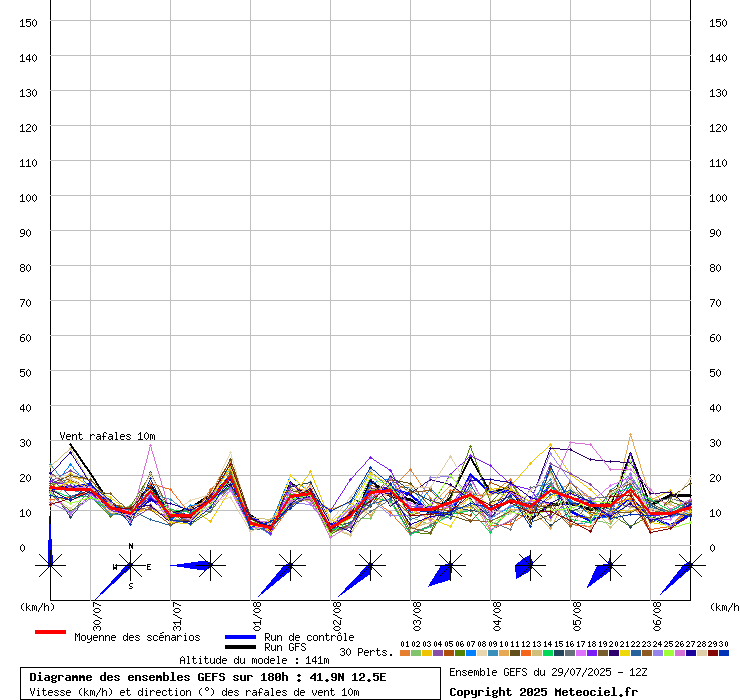Viewport: 740px width, 700px height.
Task: Click the 04/08 date label
Action: 497,616
